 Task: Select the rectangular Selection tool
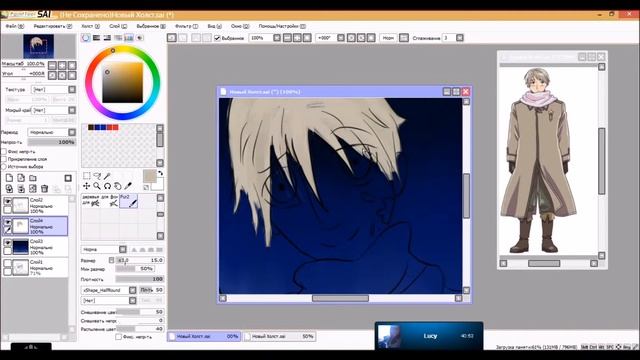click(87, 176)
